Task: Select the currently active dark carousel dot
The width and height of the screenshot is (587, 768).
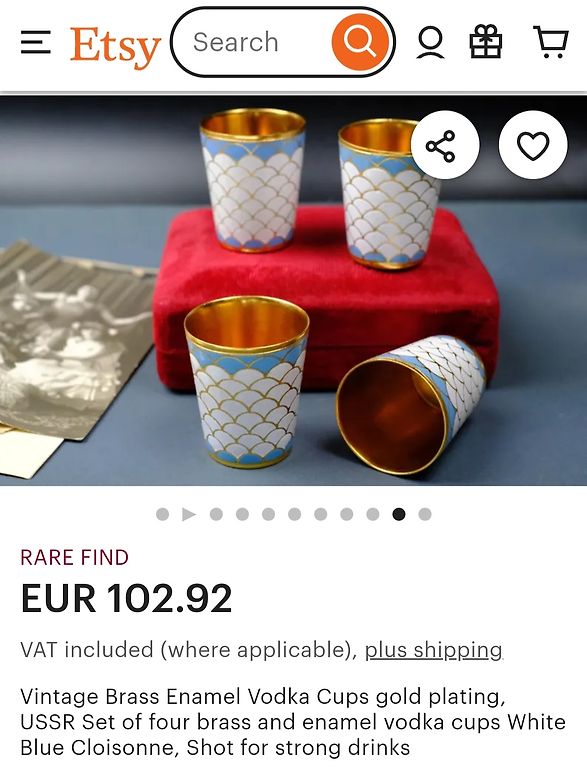Action: tap(399, 514)
